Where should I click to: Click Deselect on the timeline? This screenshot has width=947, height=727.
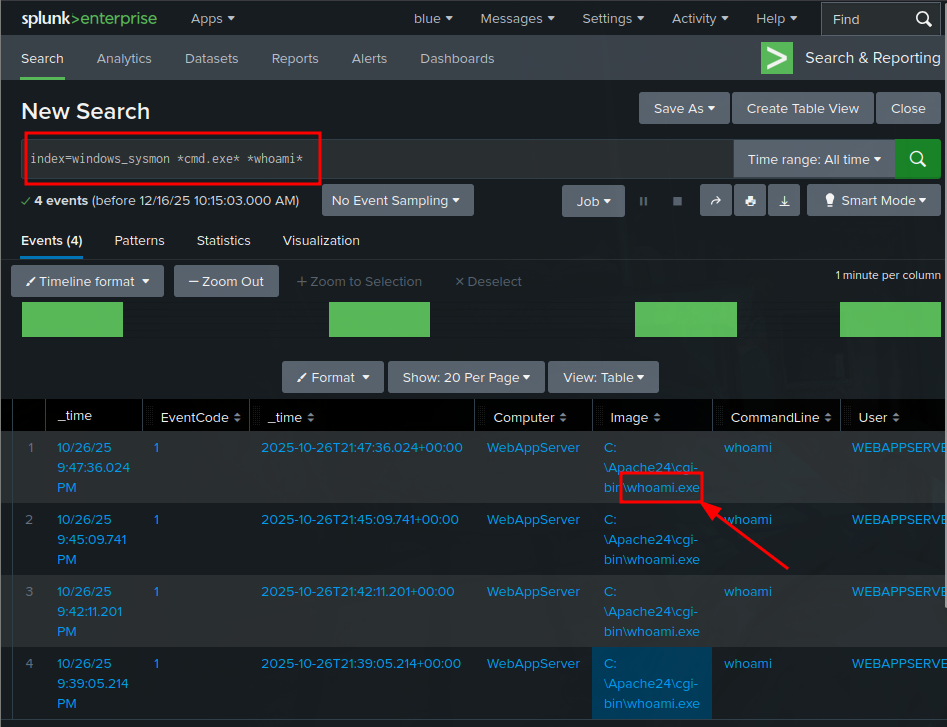pos(488,281)
